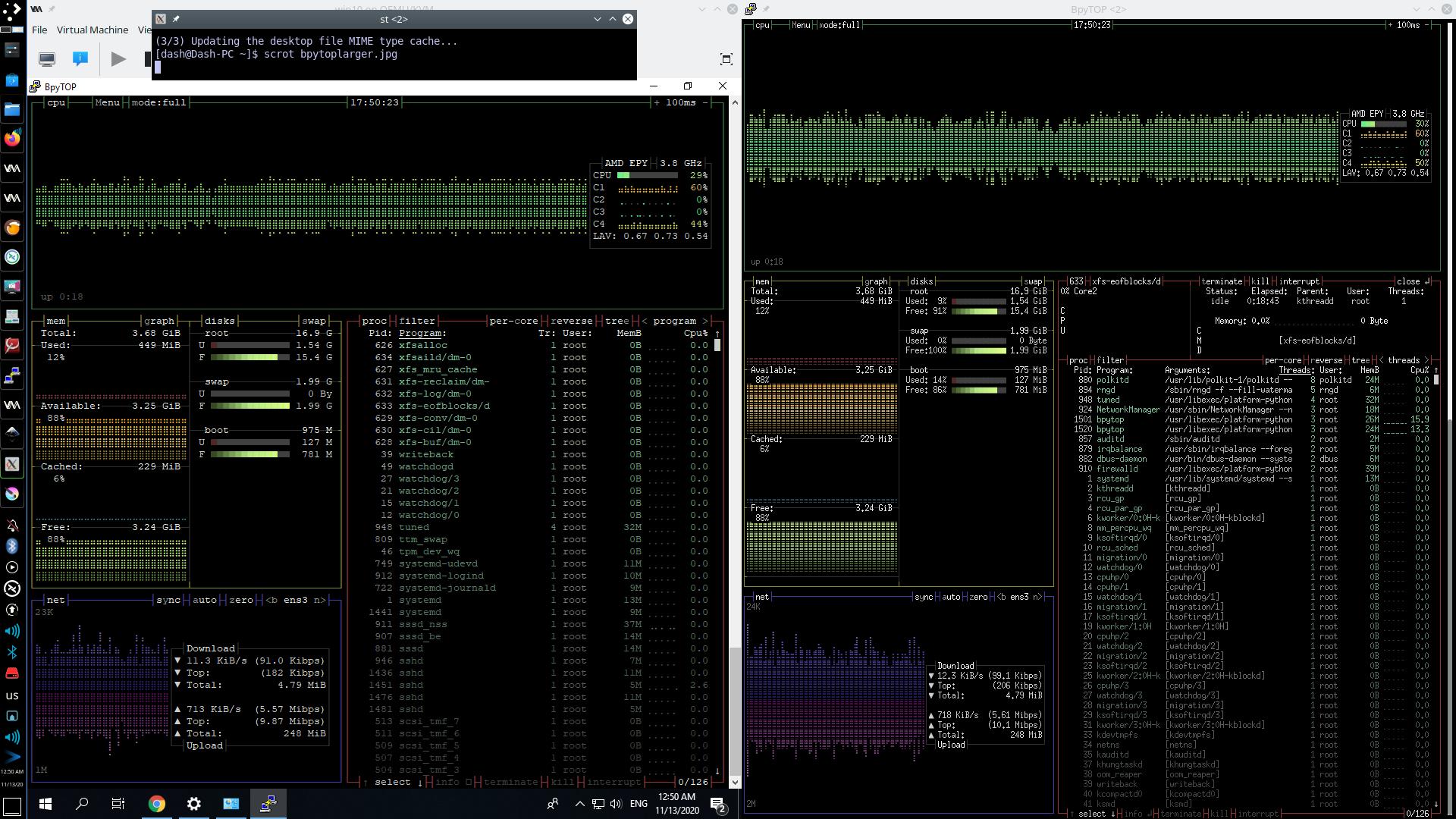This screenshot has width=1456, height=819.
Task: Click the kill option in BpyTOP's bottom bar
Action: pos(563,782)
